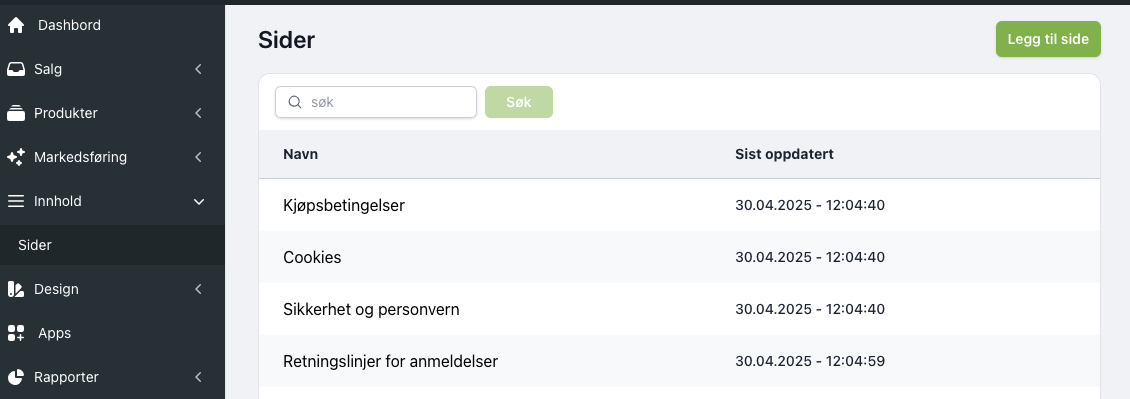This screenshot has width=1130, height=399.
Task: Expand the Salg menu chevron
Action: pos(198,69)
